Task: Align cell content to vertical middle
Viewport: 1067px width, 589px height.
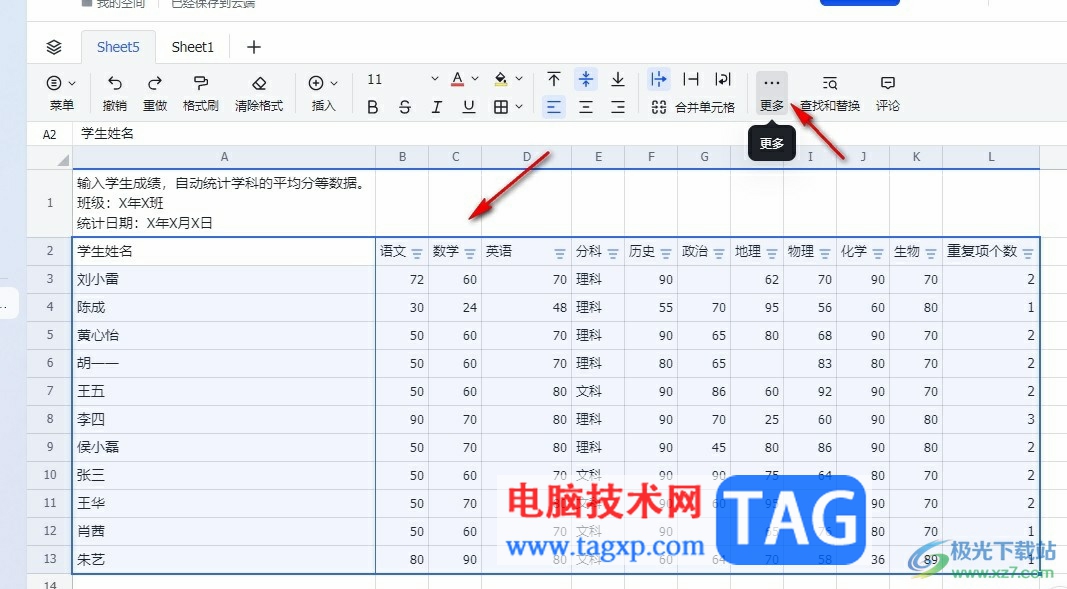Action: point(586,79)
